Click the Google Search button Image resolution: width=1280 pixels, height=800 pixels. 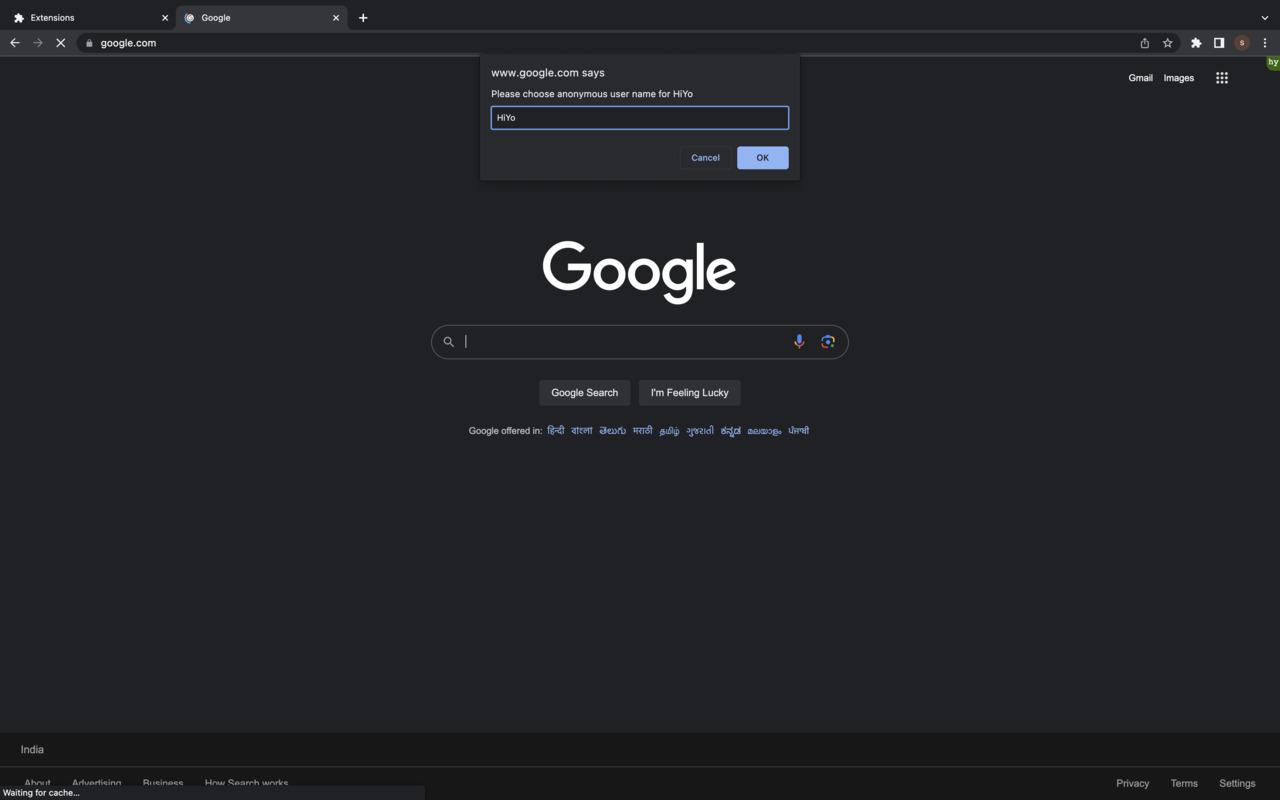pyautogui.click(x=584, y=393)
